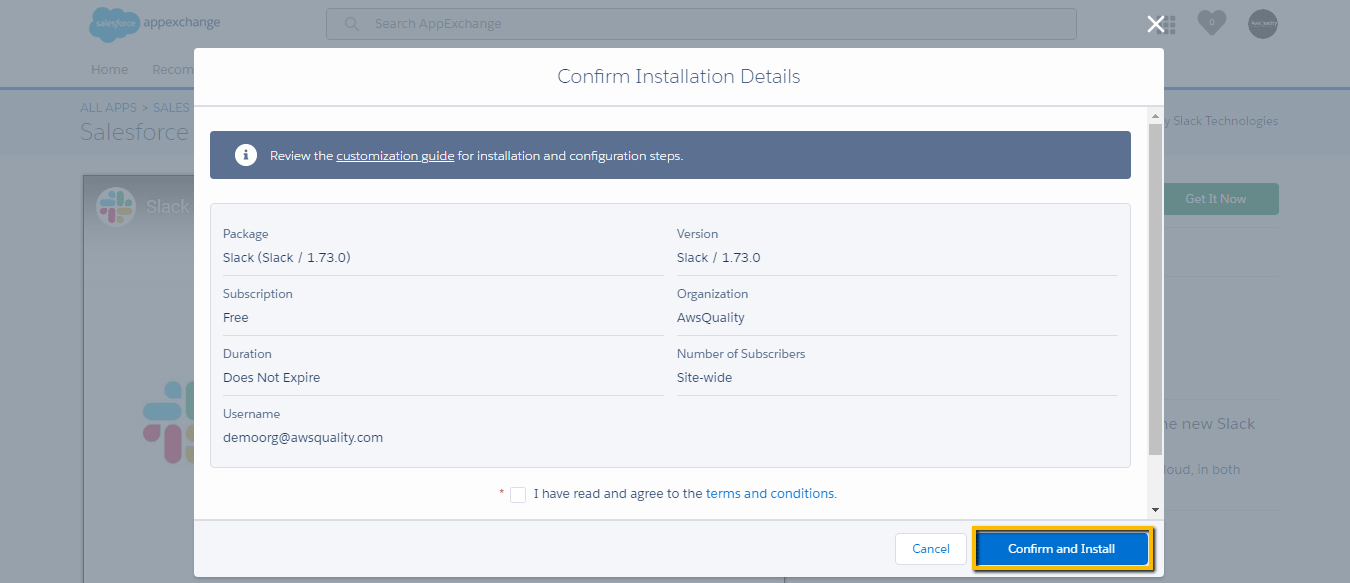The height and width of the screenshot is (583, 1350).
Task: Click the Salesforce AppExchange logo
Action: pos(155,24)
